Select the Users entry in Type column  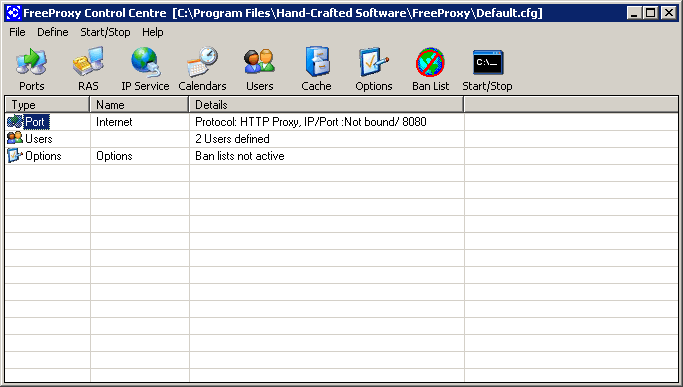[39, 139]
